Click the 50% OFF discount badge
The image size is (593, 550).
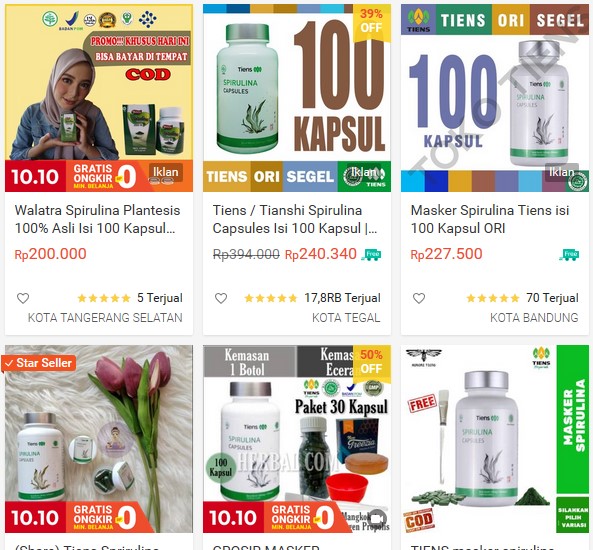371,362
